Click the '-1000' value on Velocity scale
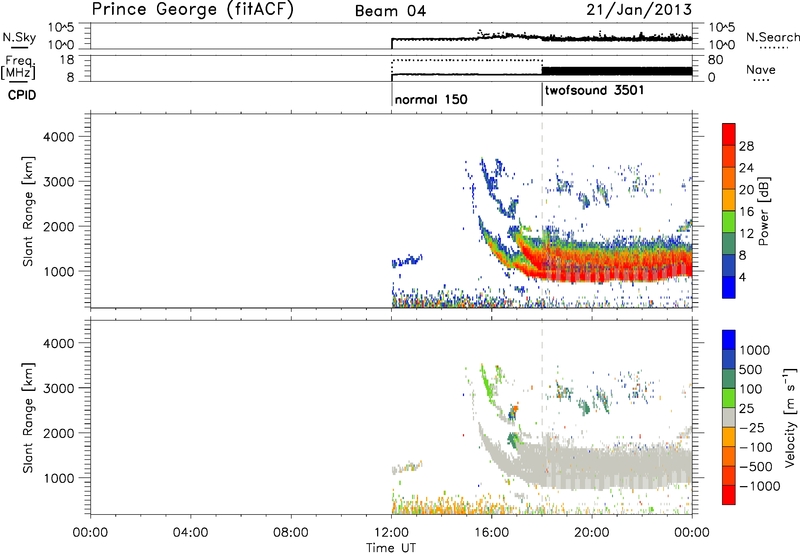Image resolution: width=800 pixels, height=554 pixels. click(760, 486)
